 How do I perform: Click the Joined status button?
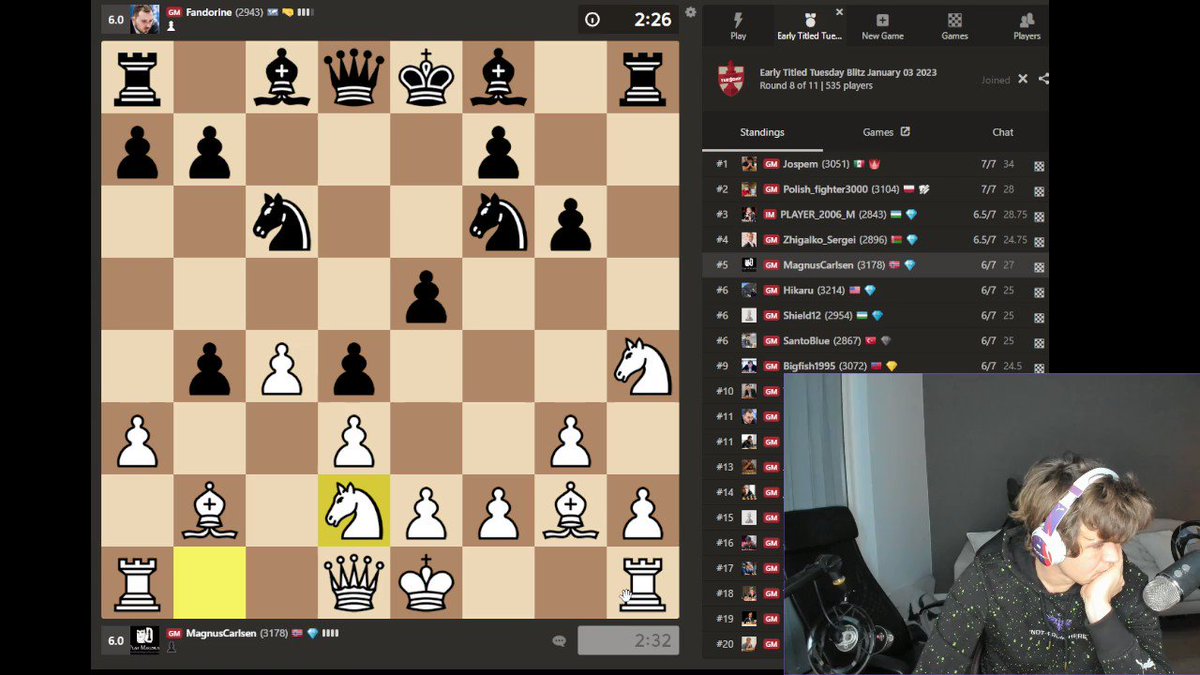(x=995, y=80)
